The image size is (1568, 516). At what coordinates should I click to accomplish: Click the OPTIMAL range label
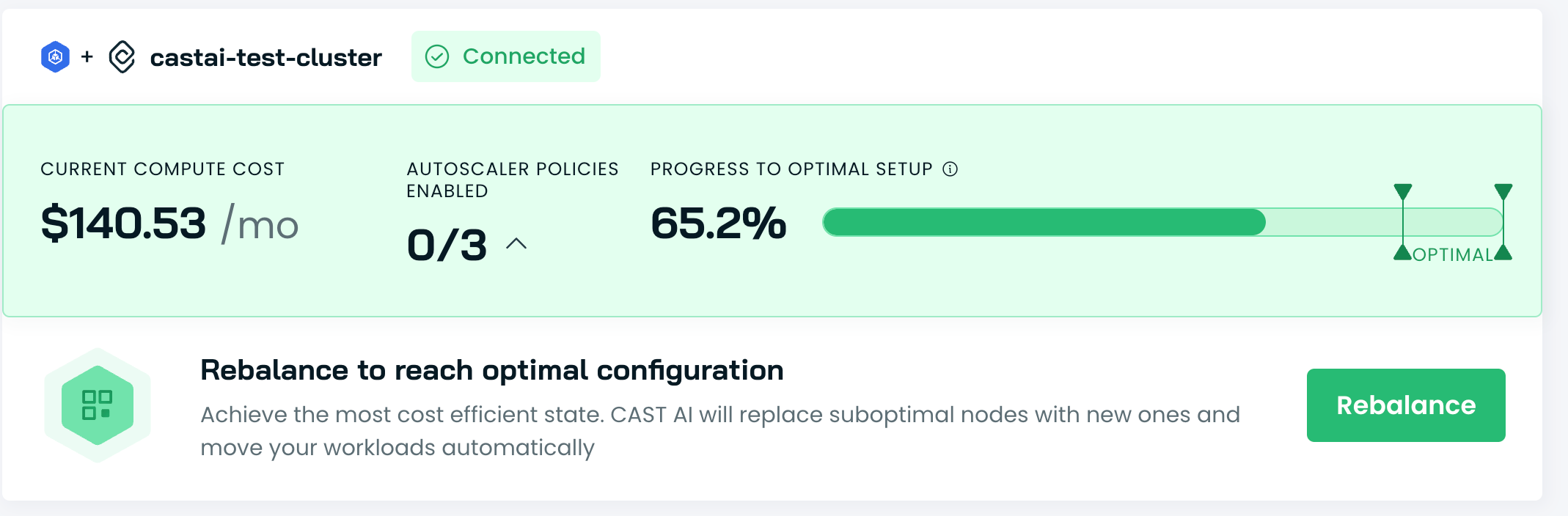coord(1453,255)
